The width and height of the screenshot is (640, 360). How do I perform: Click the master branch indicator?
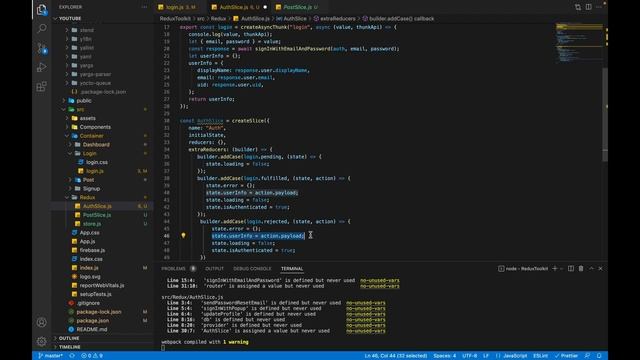tap(51, 356)
